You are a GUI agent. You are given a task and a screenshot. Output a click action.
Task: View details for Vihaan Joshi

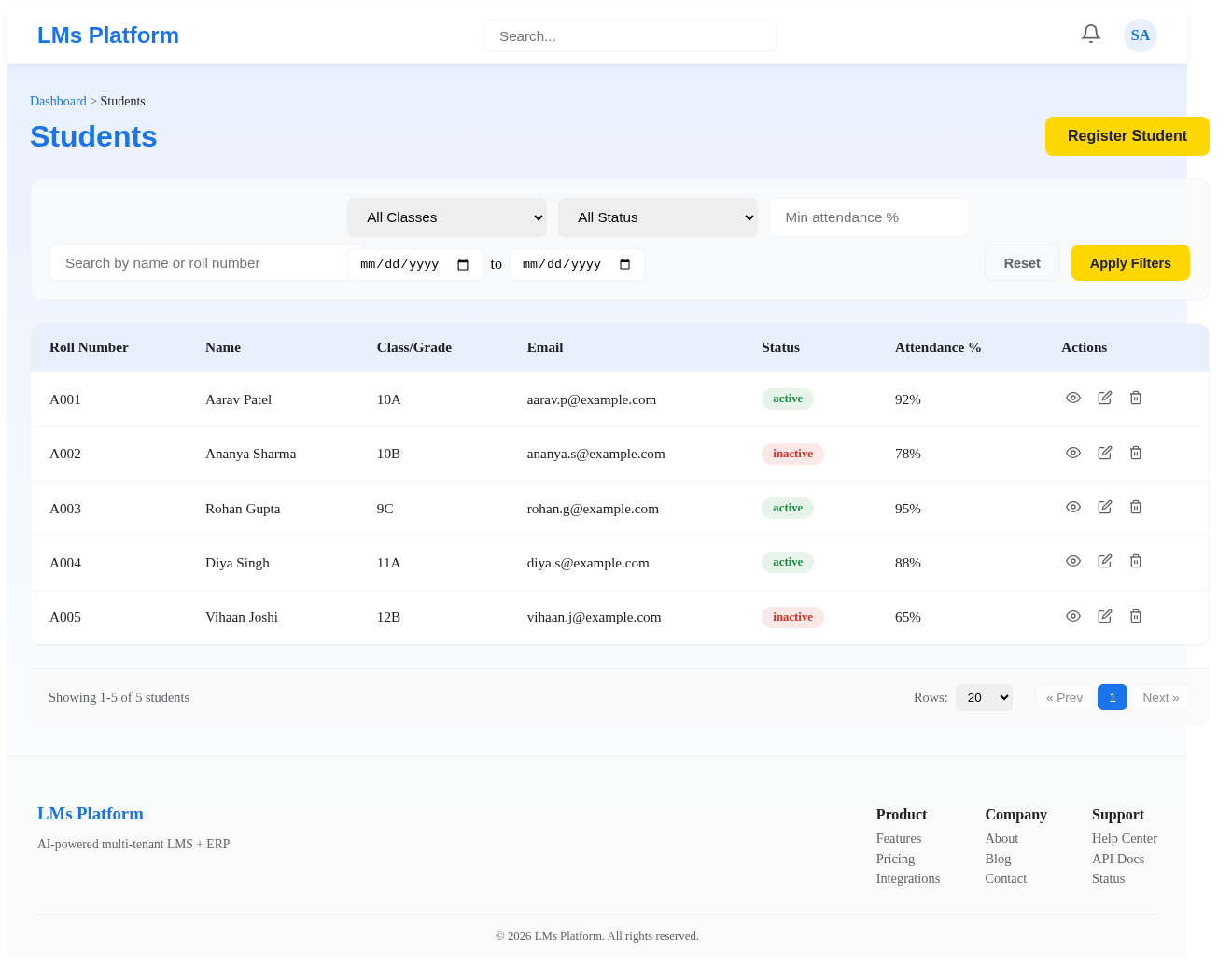[x=1073, y=617]
